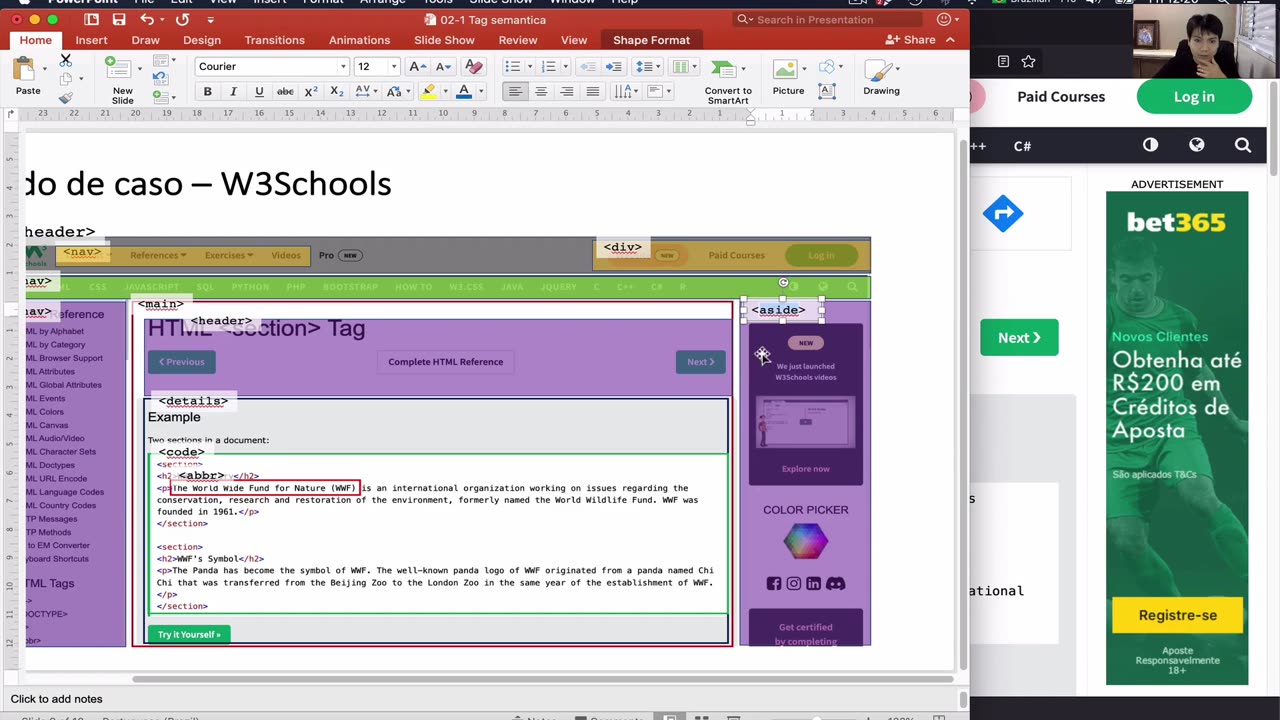Click the font color A swatch

pyautogui.click(x=463, y=91)
